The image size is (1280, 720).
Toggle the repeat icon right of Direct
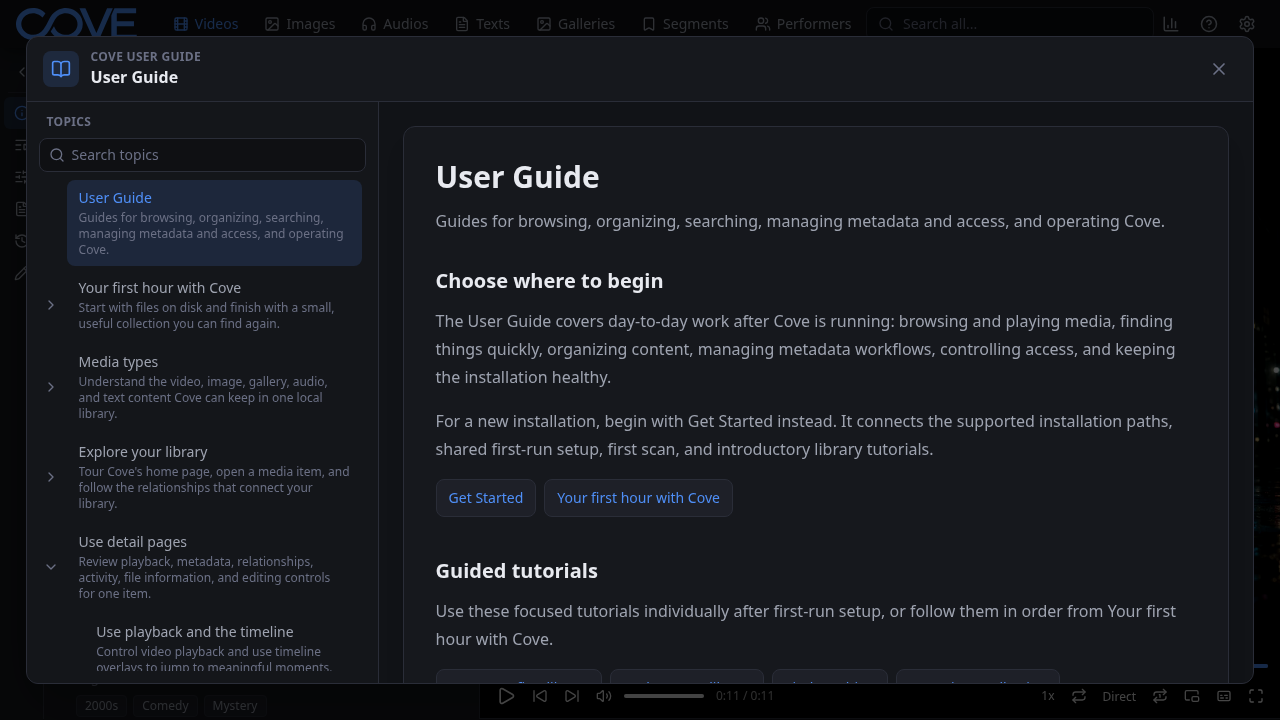[1160, 696]
